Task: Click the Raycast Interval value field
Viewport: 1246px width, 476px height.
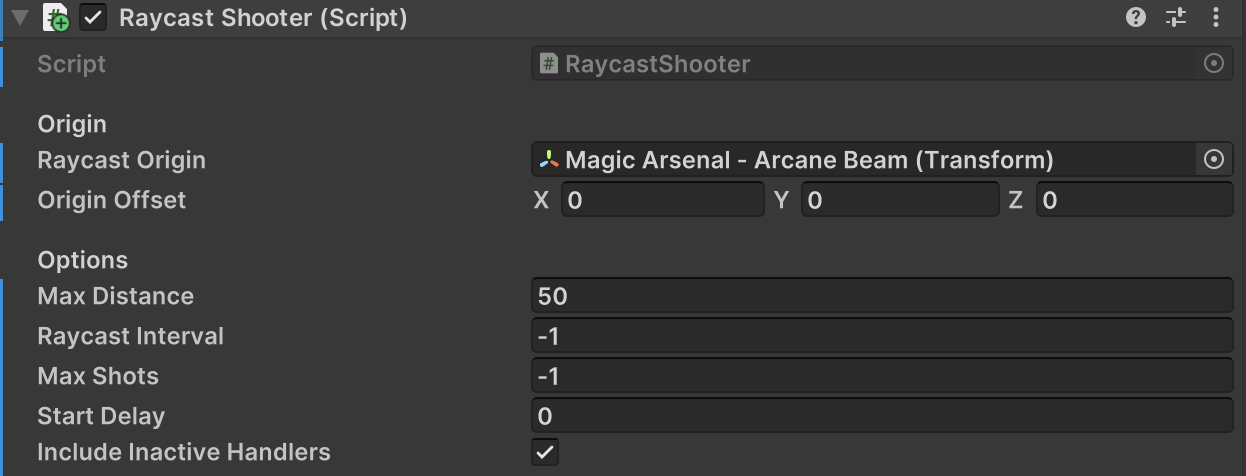Action: (882, 336)
